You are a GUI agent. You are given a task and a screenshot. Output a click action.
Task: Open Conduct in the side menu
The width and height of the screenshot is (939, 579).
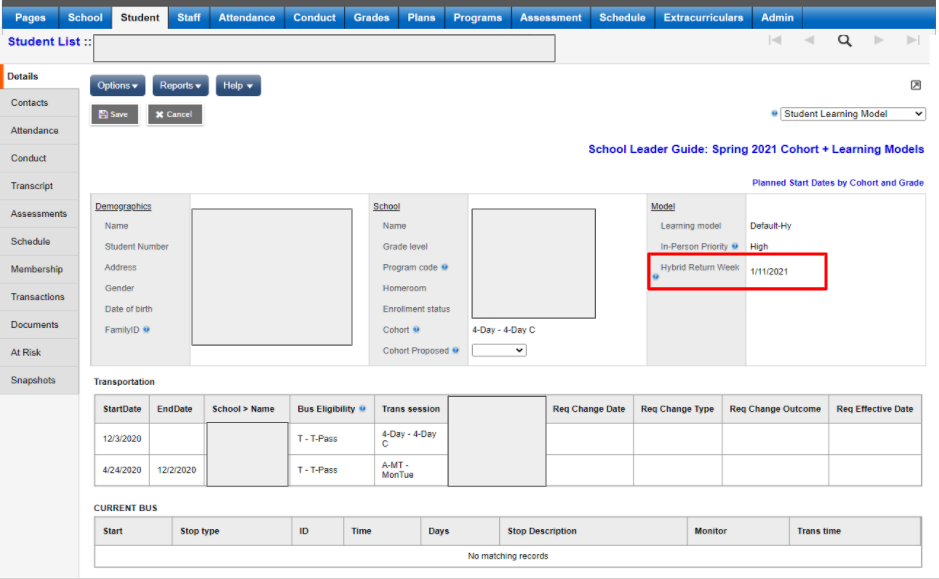click(40, 158)
